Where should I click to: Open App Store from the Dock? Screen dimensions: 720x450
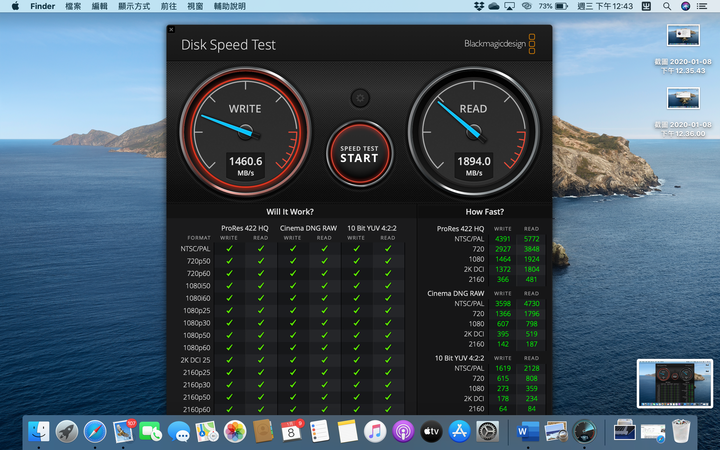(459, 431)
